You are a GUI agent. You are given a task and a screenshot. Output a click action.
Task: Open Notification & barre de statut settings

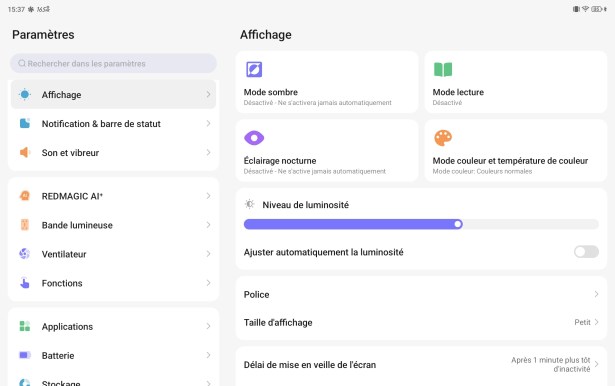coord(113,124)
